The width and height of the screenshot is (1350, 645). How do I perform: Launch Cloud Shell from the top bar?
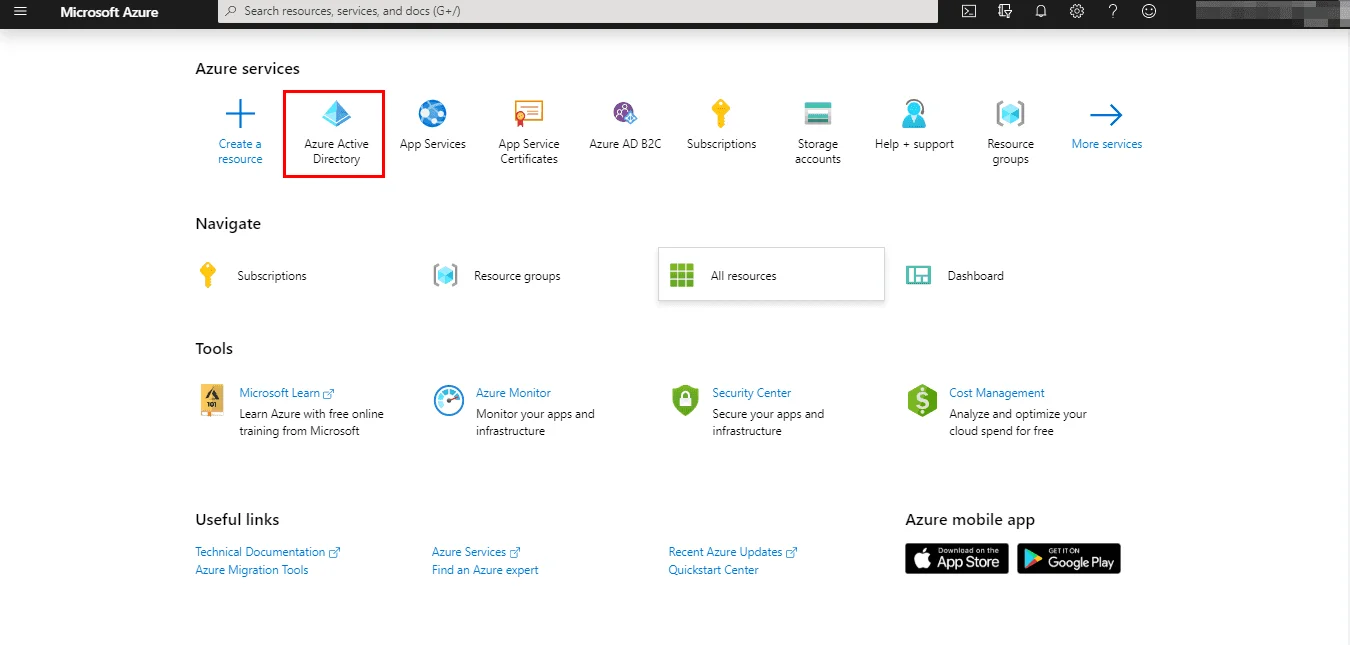(x=968, y=11)
